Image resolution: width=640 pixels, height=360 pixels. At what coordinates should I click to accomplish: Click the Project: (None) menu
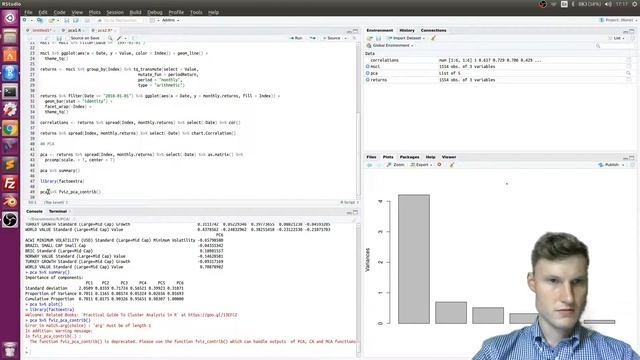[x=618, y=20]
